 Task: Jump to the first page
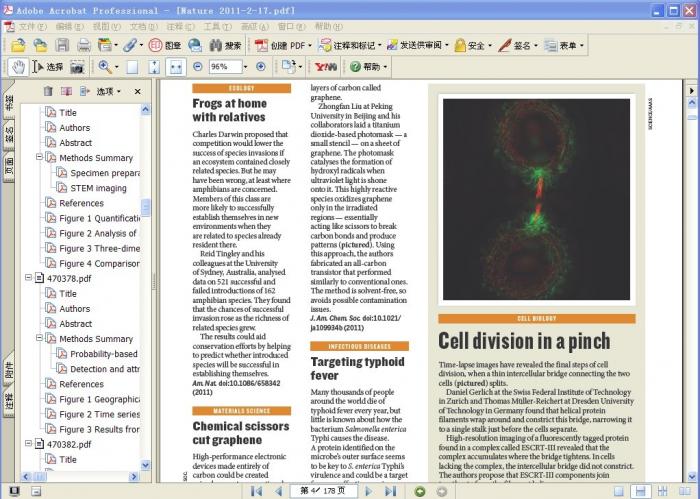point(256,491)
